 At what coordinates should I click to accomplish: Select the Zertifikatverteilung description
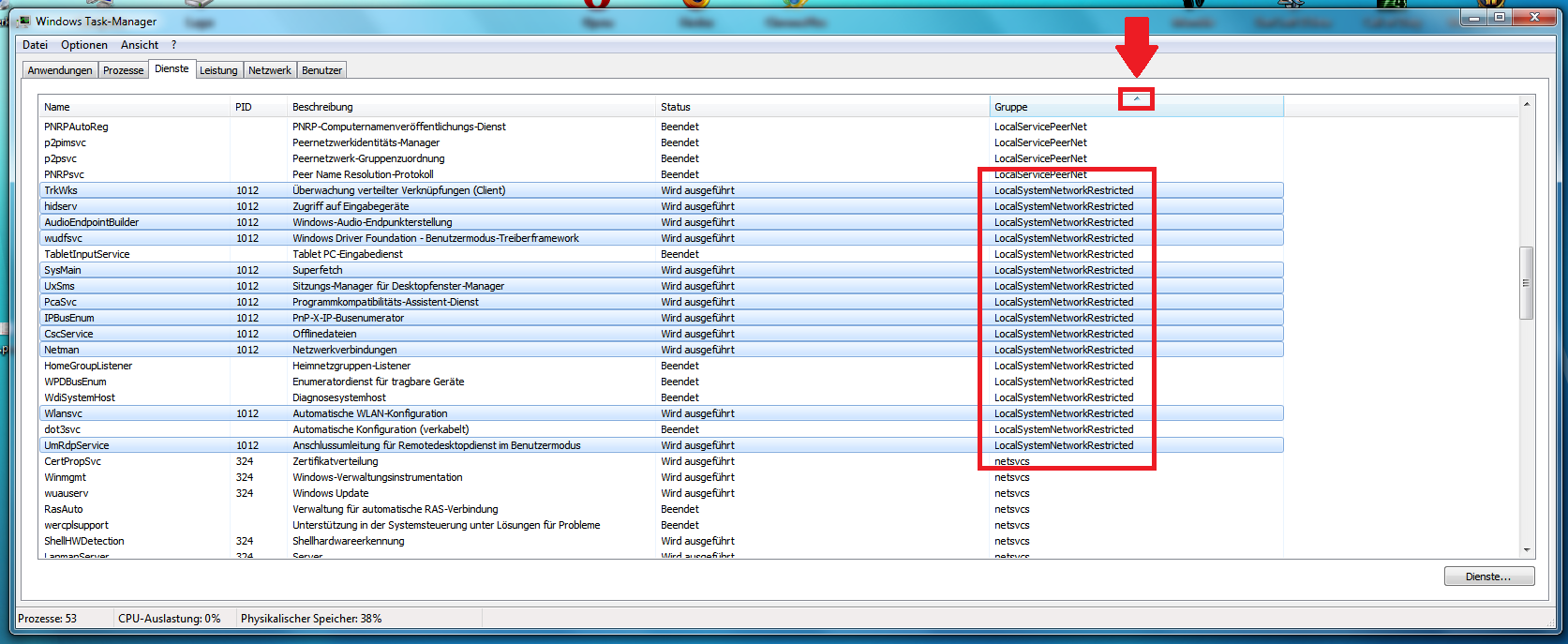pyautogui.click(x=336, y=461)
